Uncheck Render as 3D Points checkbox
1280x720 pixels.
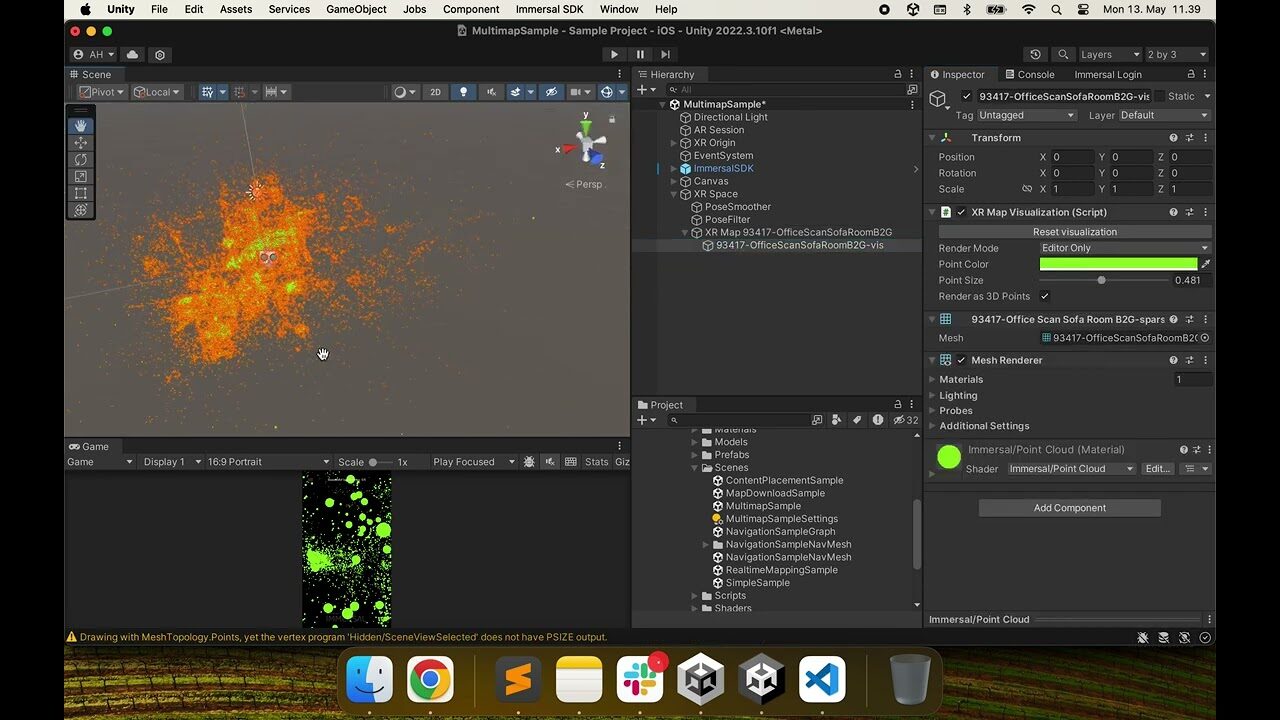1045,296
